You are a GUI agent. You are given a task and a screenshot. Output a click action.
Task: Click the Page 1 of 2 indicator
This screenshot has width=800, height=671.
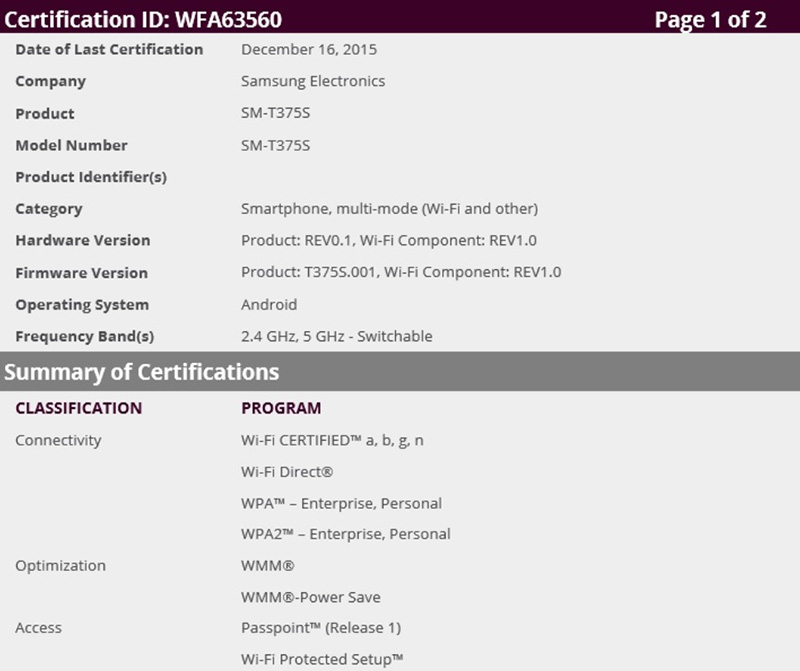[710, 19]
